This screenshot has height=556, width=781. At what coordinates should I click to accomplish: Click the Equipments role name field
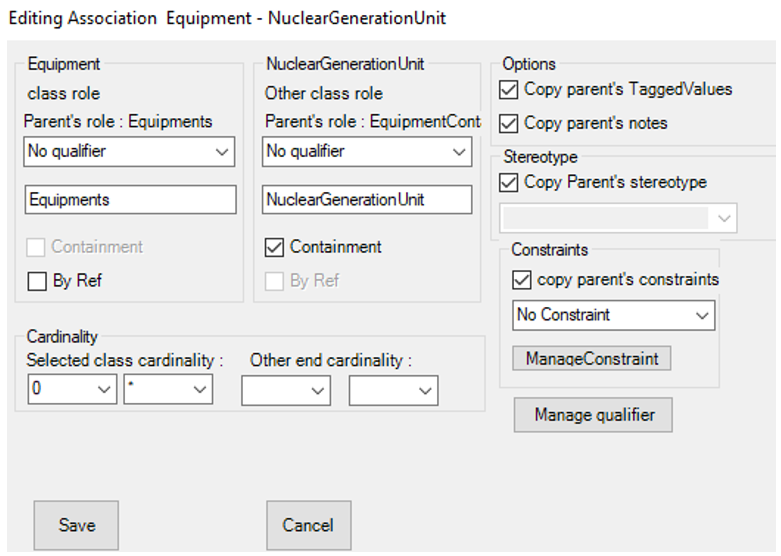[130, 200]
